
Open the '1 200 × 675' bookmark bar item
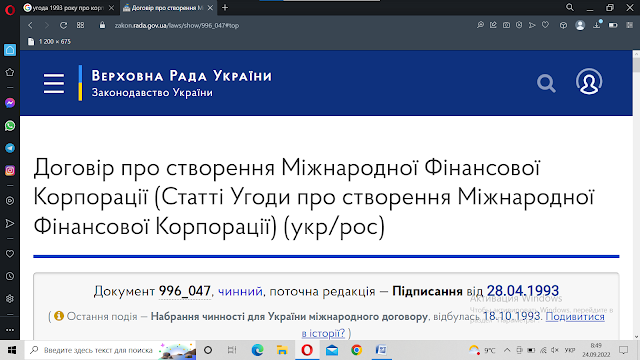[x=49, y=42]
